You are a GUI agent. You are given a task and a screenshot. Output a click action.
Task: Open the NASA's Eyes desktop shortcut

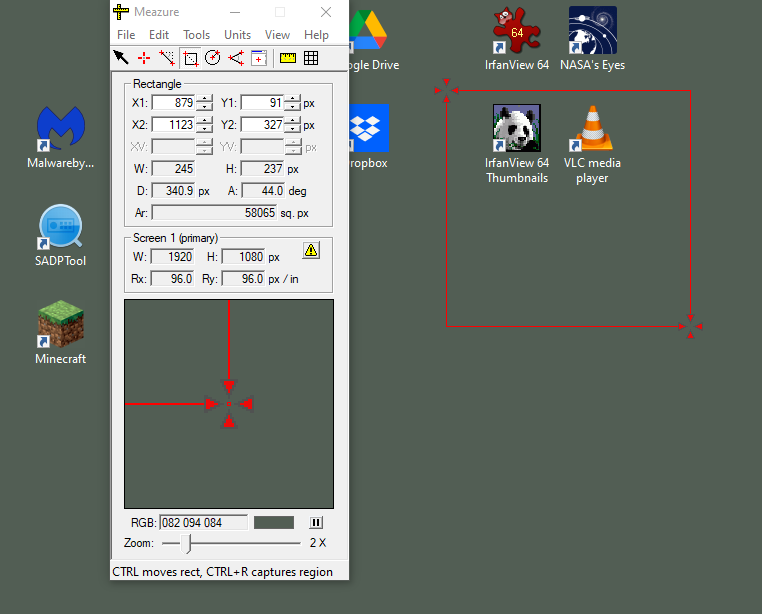592,39
